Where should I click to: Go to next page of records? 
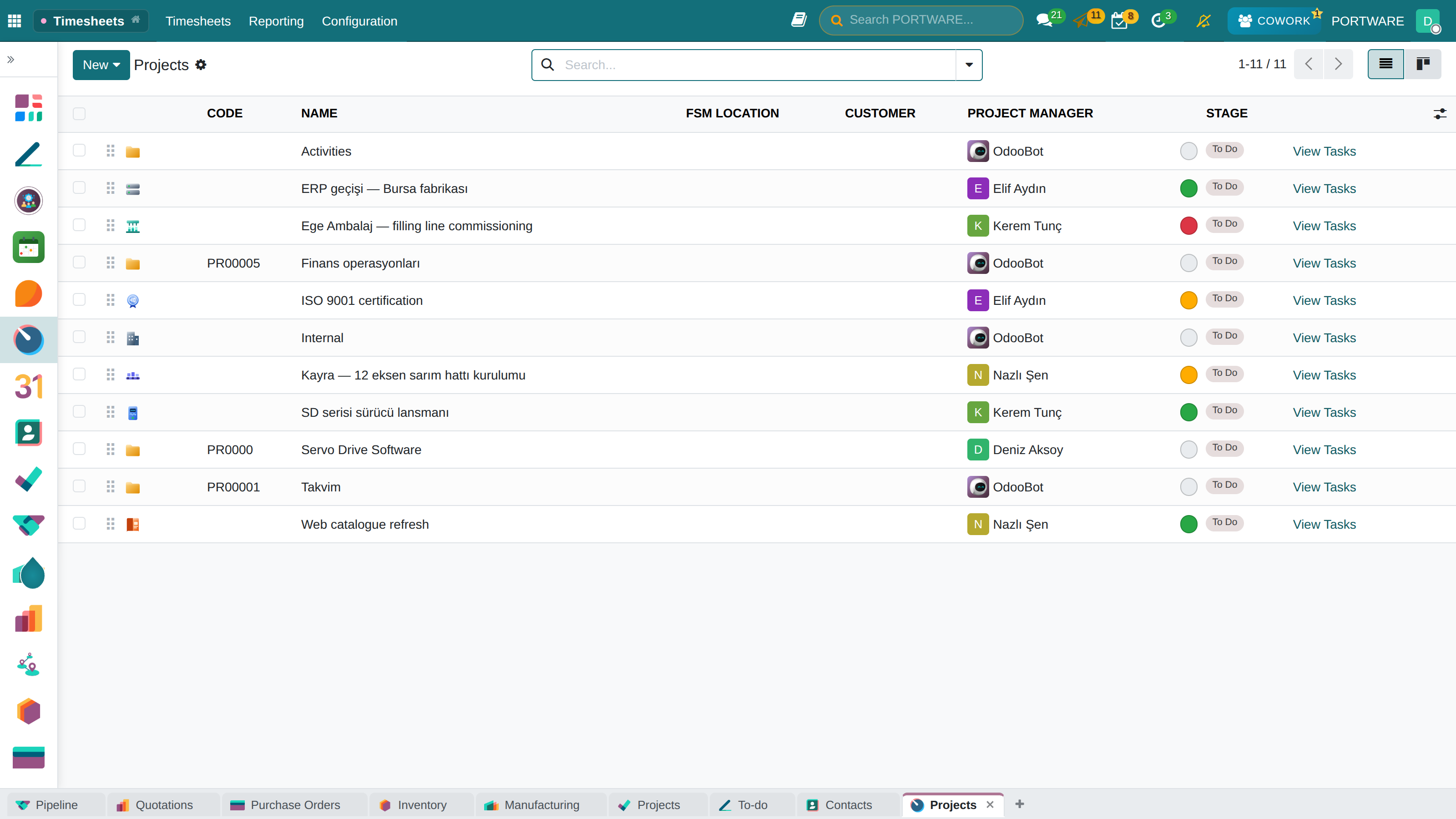coord(1338,64)
